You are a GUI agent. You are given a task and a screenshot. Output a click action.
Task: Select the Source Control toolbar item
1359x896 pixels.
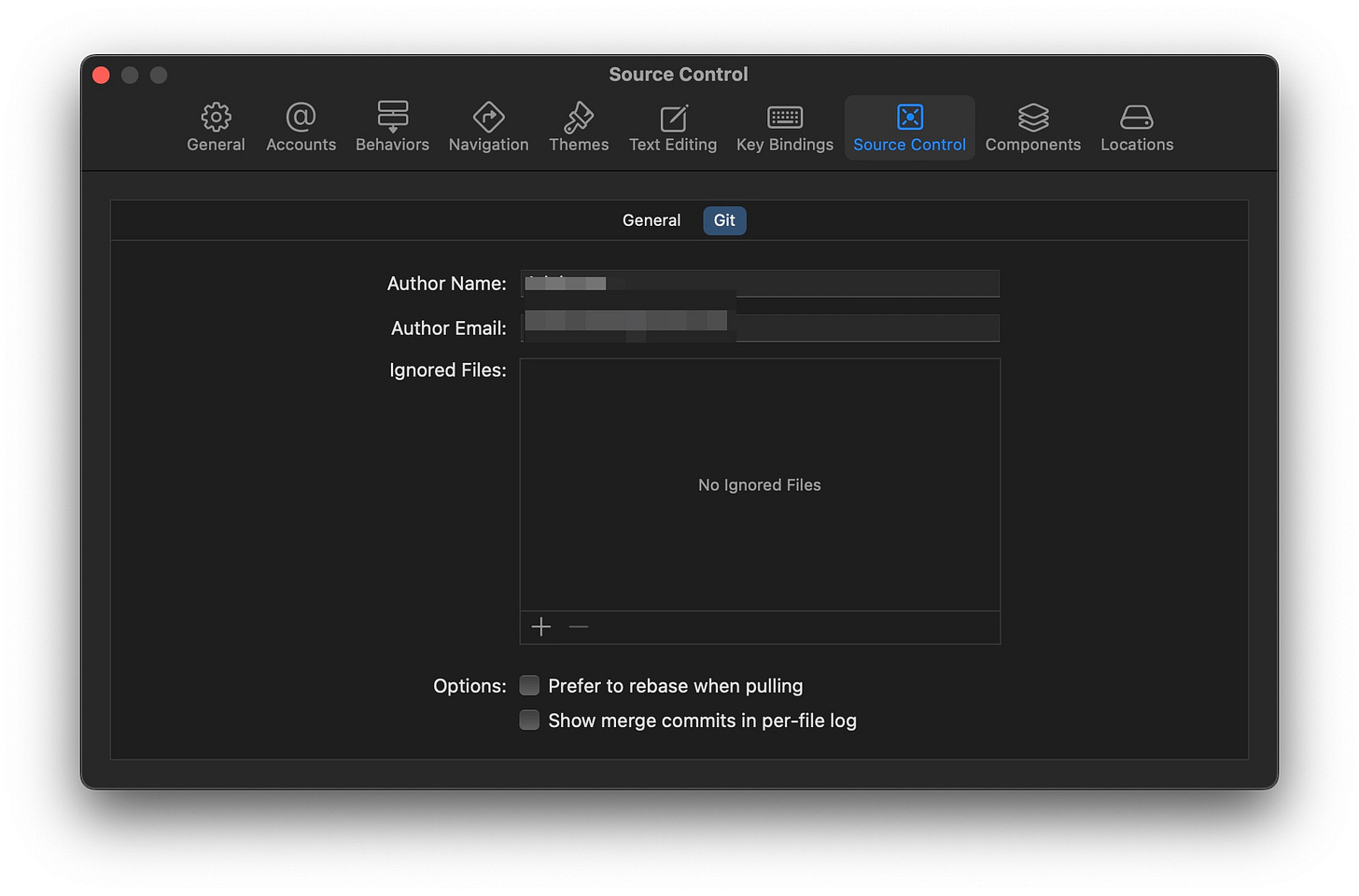coord(909,127)
